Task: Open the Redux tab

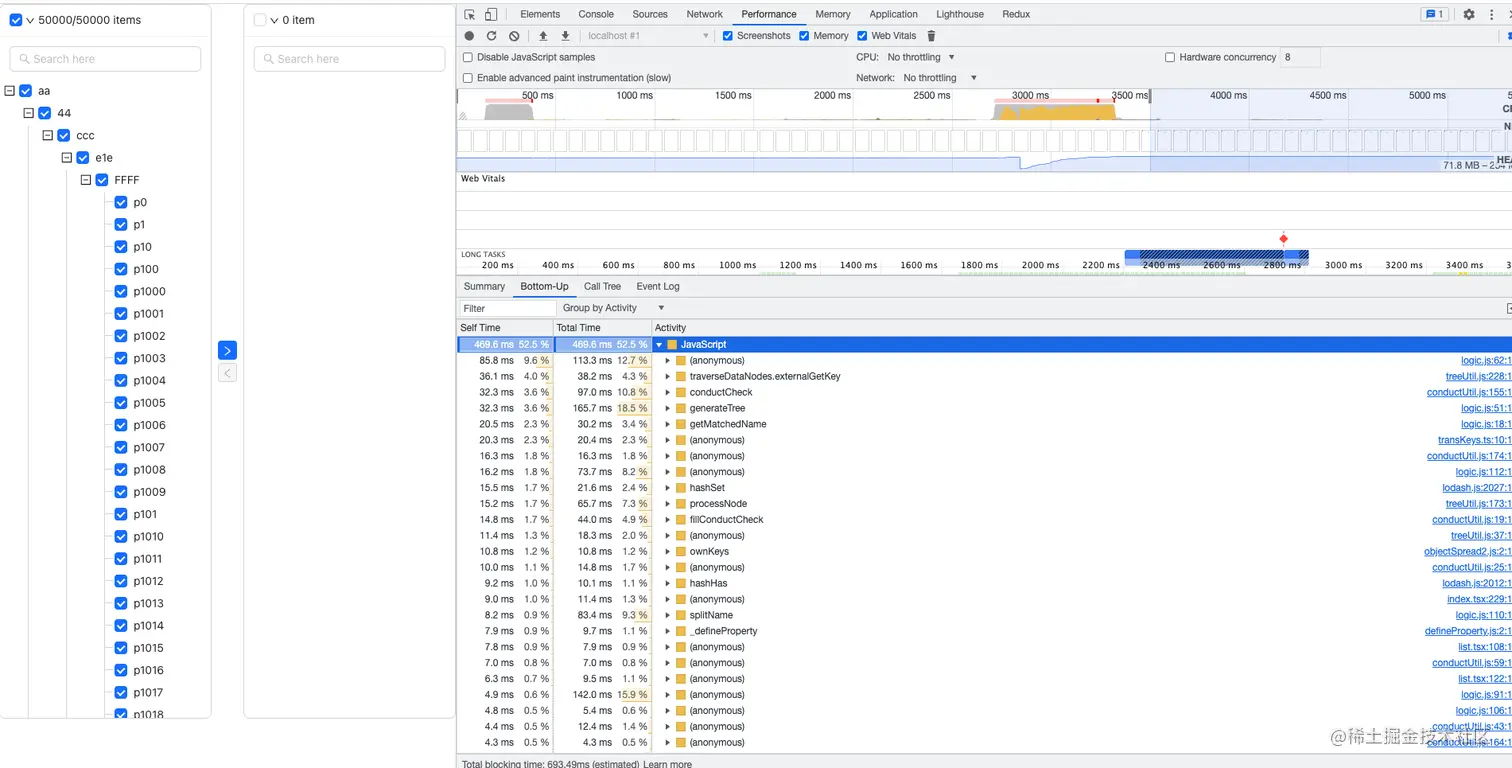Action: point(1016,14)
